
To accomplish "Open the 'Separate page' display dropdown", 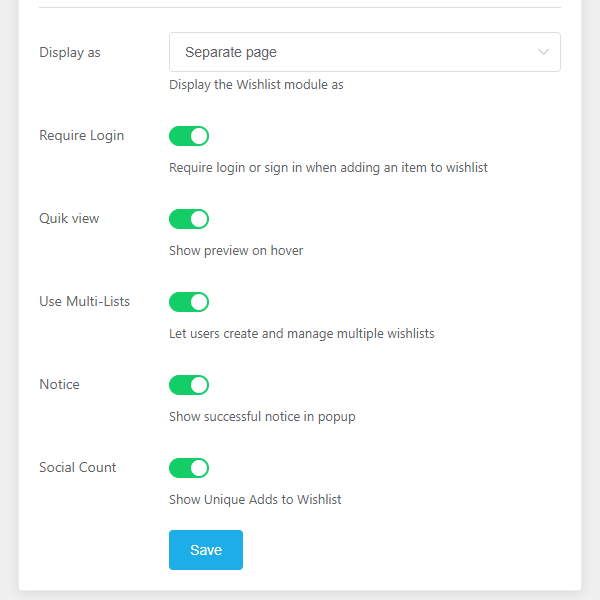I will [x=364, y=52].
